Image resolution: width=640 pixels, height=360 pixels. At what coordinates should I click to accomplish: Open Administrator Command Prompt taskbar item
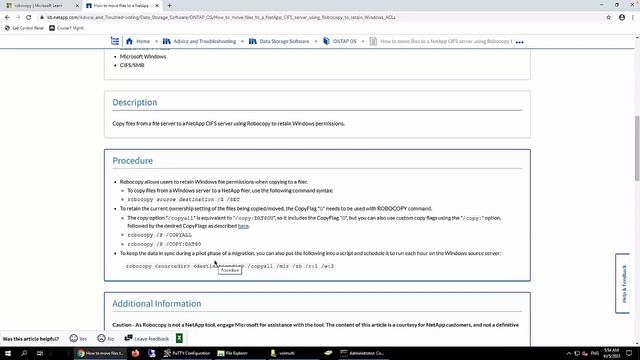pos(363,353)
